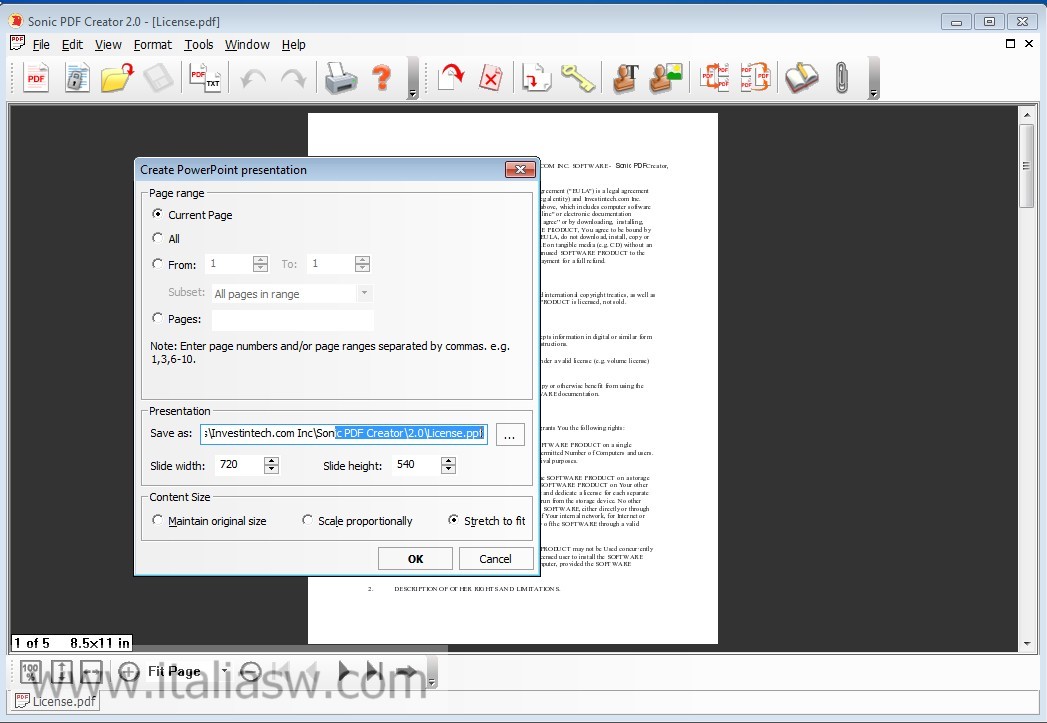Viewport: 1047px width, 723px height.
Task: Jump to the last page arrow
Action: 375,672
